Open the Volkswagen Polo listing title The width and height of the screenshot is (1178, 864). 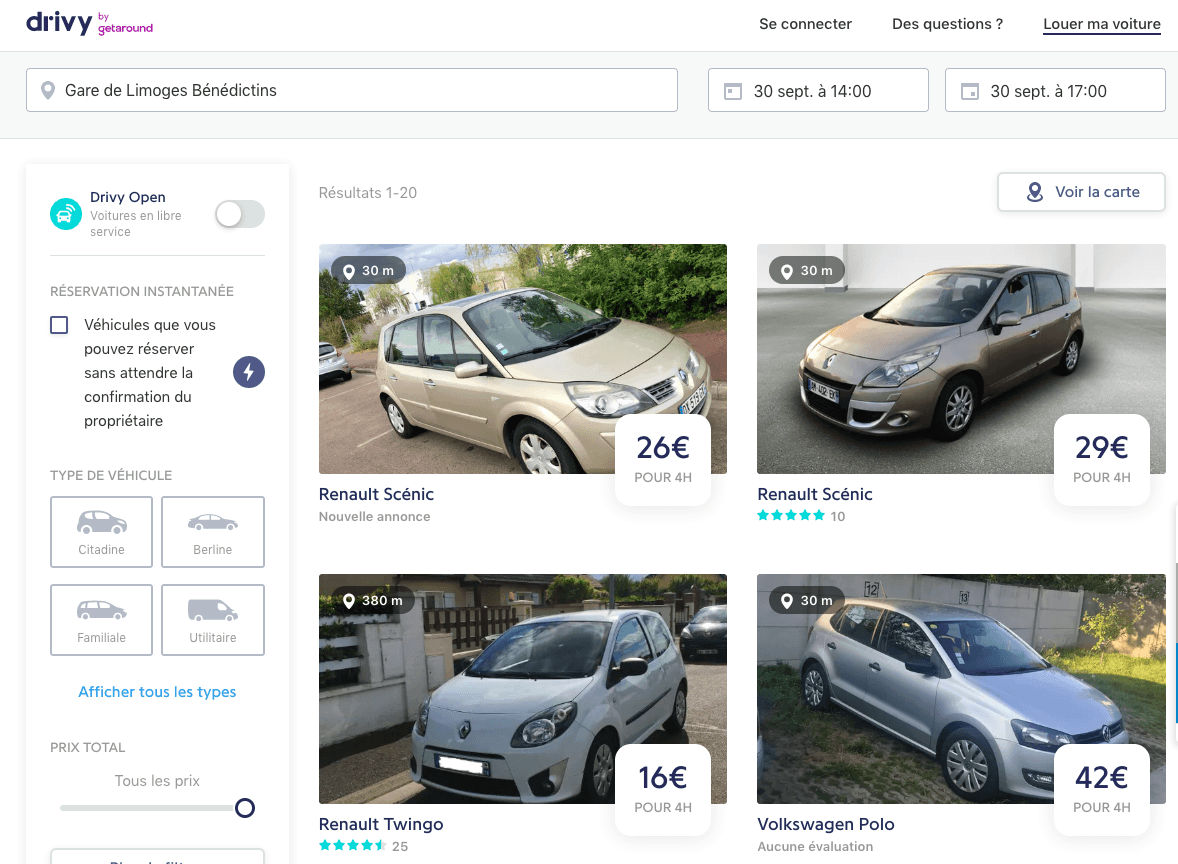826,824
